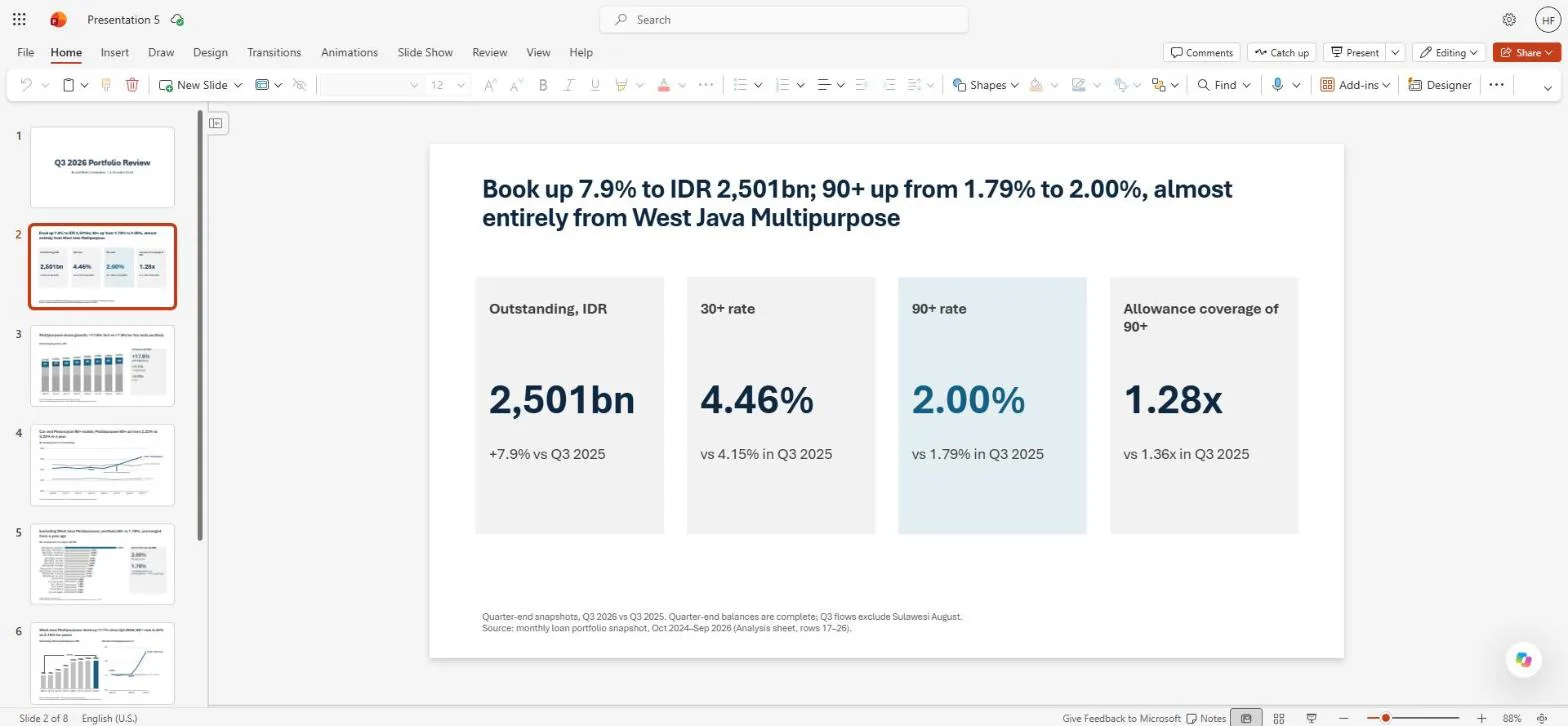Image resolution: width=1568 pixels, height=726 pixels.
Task: Click the account avatar HF
Action: coord(1547,19)
